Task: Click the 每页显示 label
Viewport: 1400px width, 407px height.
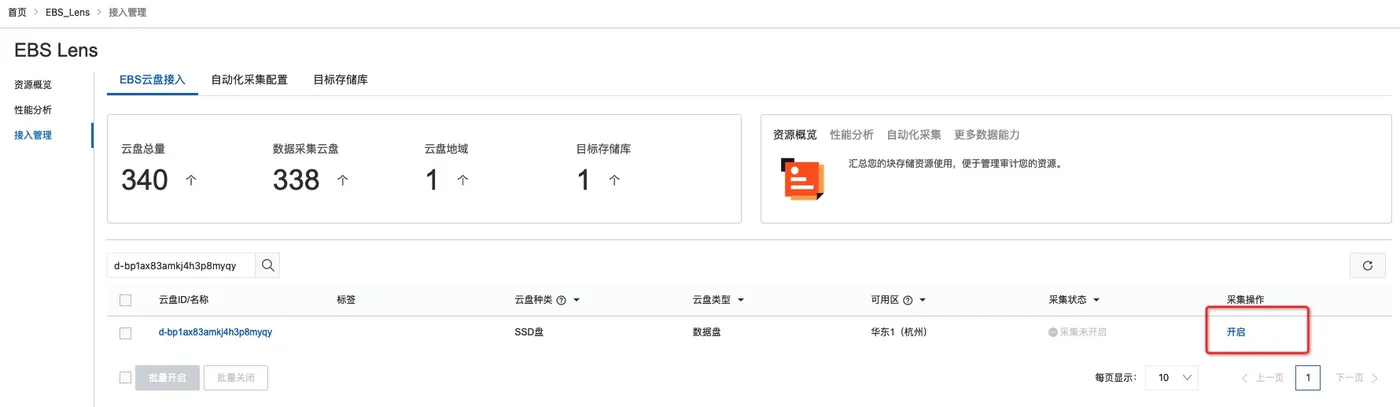Action: point(1116,378)
